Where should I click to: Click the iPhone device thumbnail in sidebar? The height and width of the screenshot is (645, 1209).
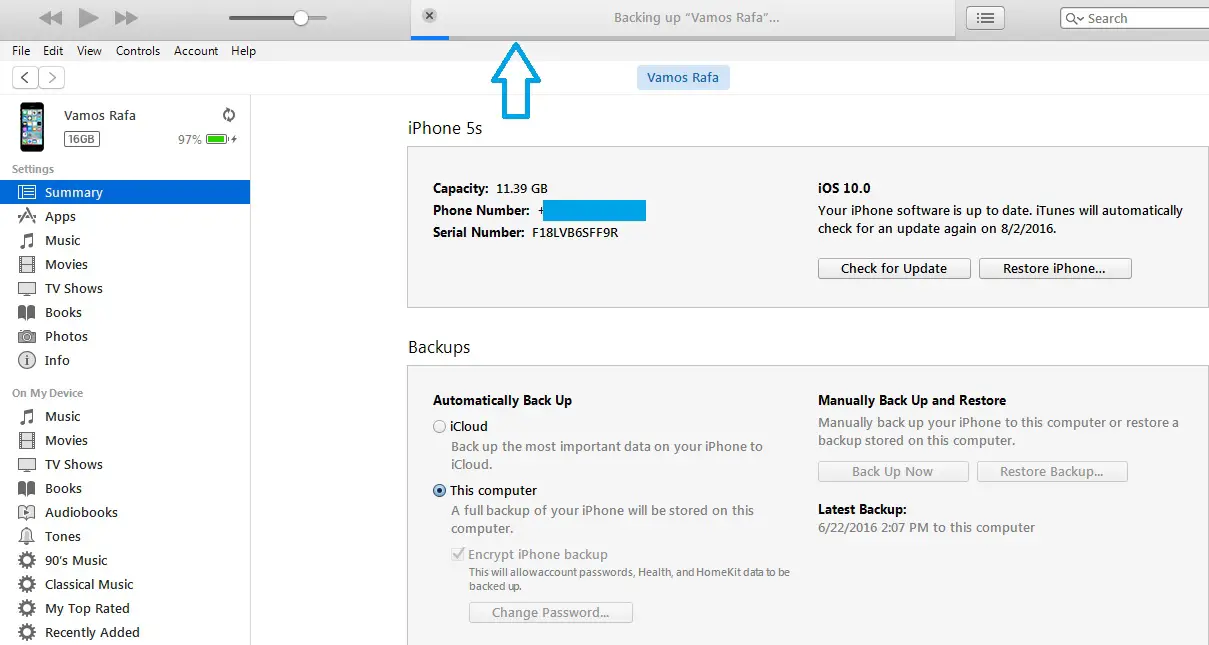(x=32, y=126)
